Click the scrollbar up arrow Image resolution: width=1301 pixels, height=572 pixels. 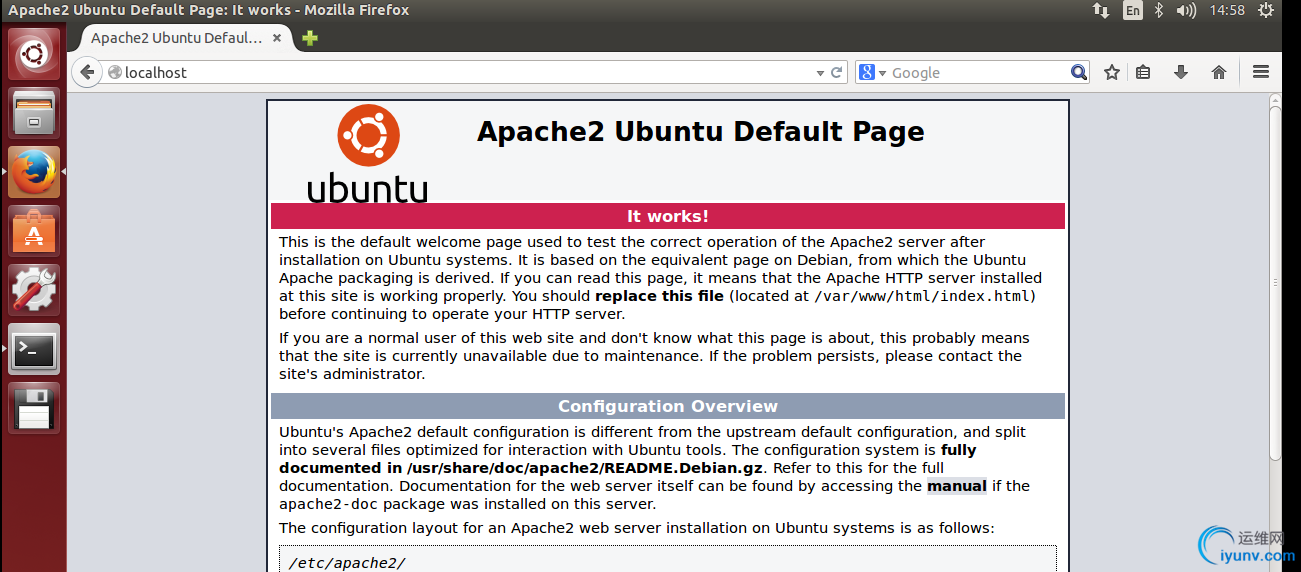pos(1275,99)
